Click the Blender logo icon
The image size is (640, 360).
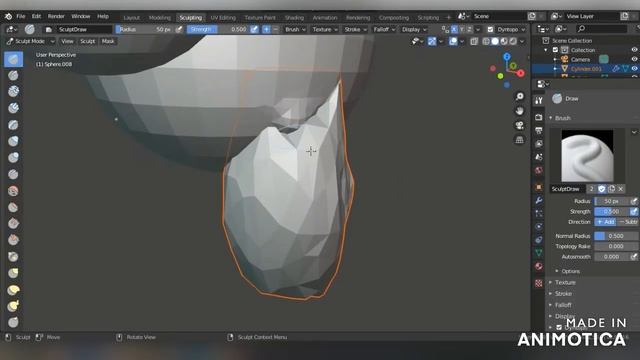coord(8,16)
